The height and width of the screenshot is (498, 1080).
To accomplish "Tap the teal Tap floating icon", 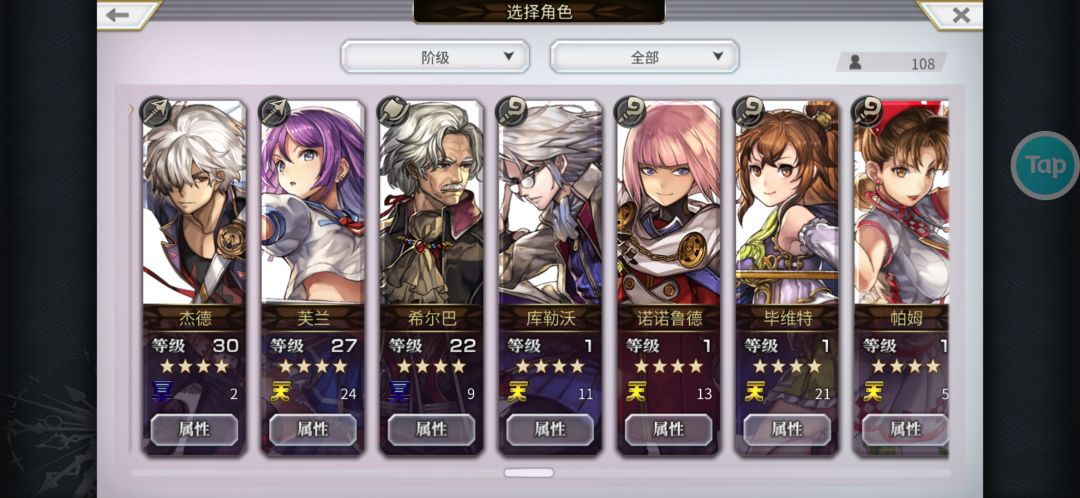I will [x=1045, y=165].
